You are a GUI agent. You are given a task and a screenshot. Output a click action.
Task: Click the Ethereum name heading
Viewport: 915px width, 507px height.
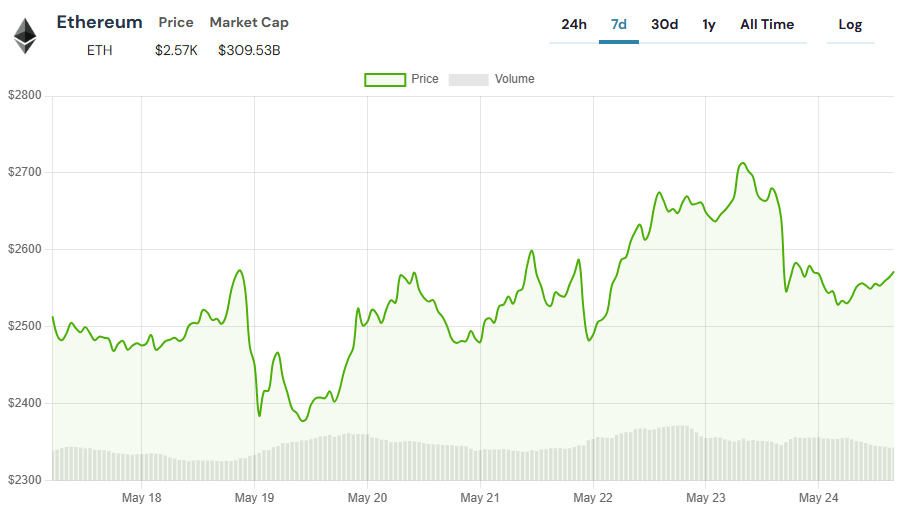[x=99, y=22]
